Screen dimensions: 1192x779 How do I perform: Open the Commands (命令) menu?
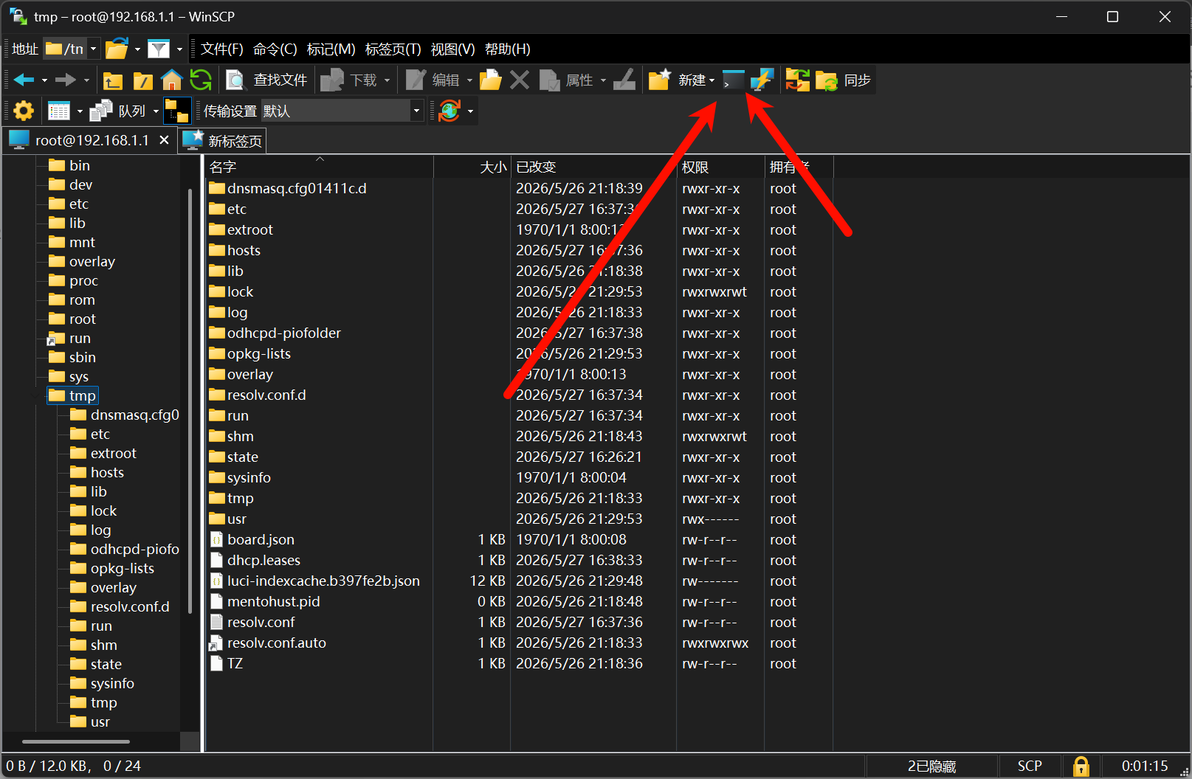click(x=275, y=49)
